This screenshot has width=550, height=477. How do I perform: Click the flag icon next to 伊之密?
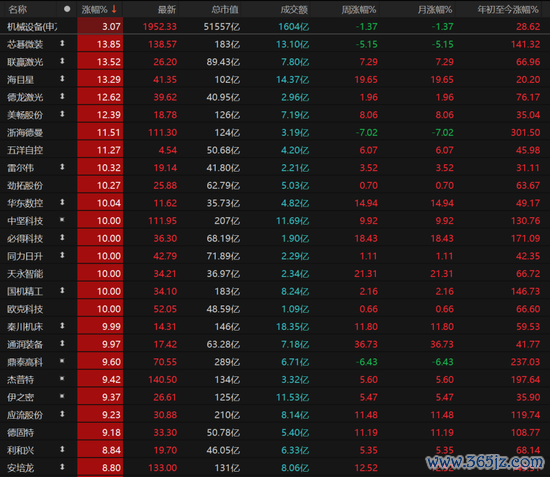62,396
